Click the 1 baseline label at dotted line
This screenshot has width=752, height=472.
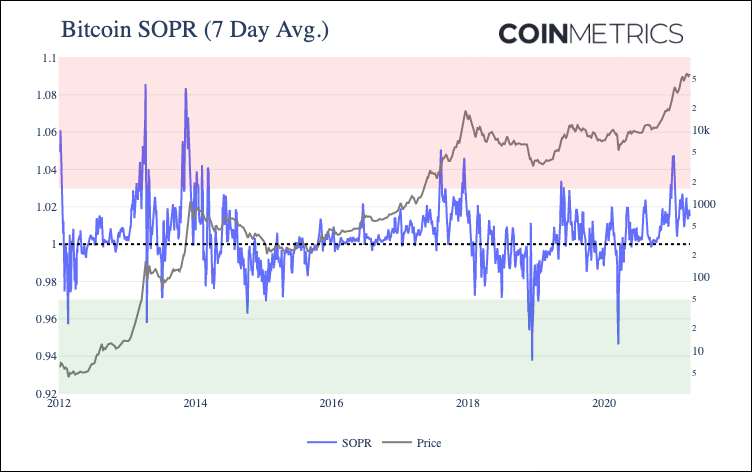[54, 244]
